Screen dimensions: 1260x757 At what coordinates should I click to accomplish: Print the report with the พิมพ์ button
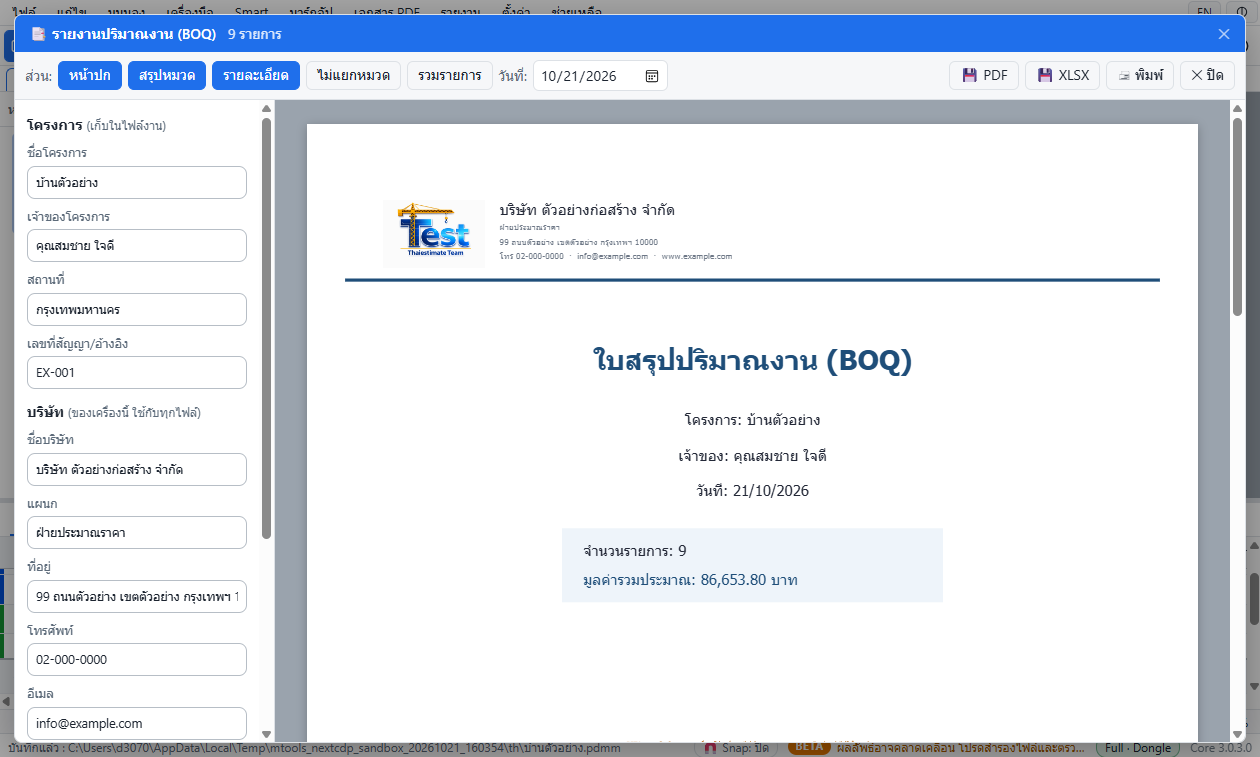[1140, 76]
